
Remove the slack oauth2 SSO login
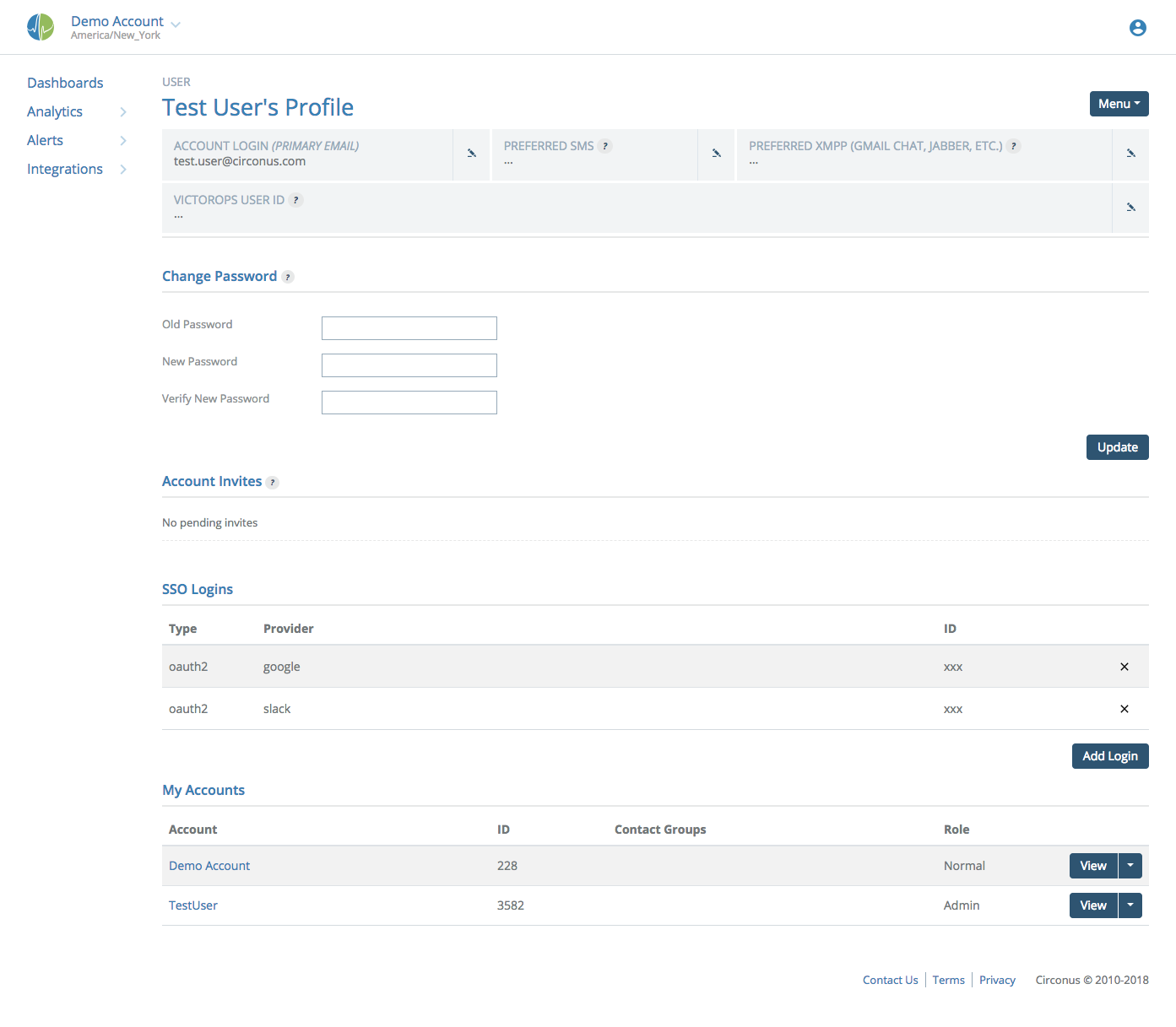click(x=1124, y=709)
